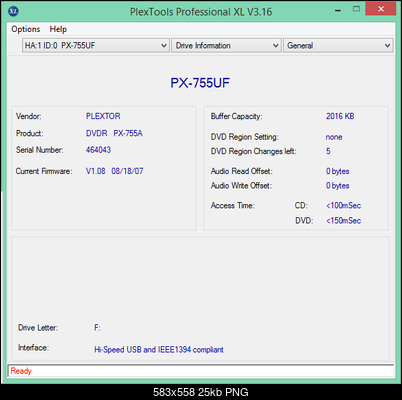Click the Product: label
The width and height of the screenshot is (402, 400).
tap(30, 133)
